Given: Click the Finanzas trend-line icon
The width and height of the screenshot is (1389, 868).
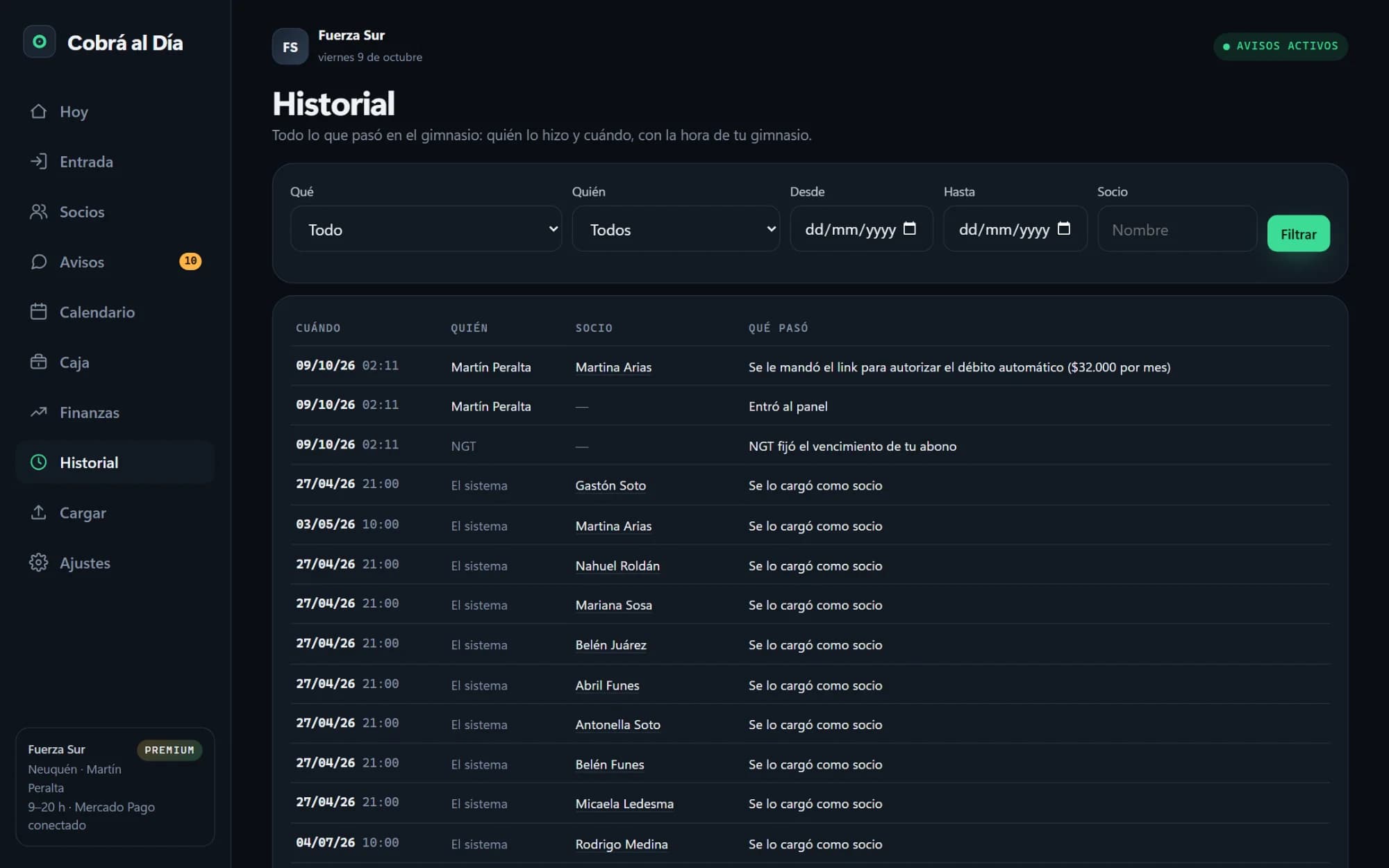Looking at the screenshot, I should 39,412.
